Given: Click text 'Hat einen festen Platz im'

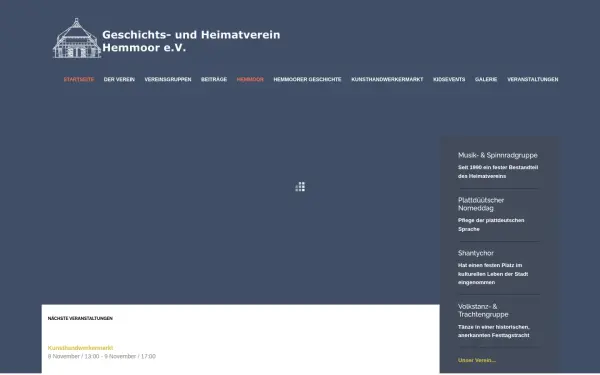Looking at the screenshot, I should [x=490, y=265].
